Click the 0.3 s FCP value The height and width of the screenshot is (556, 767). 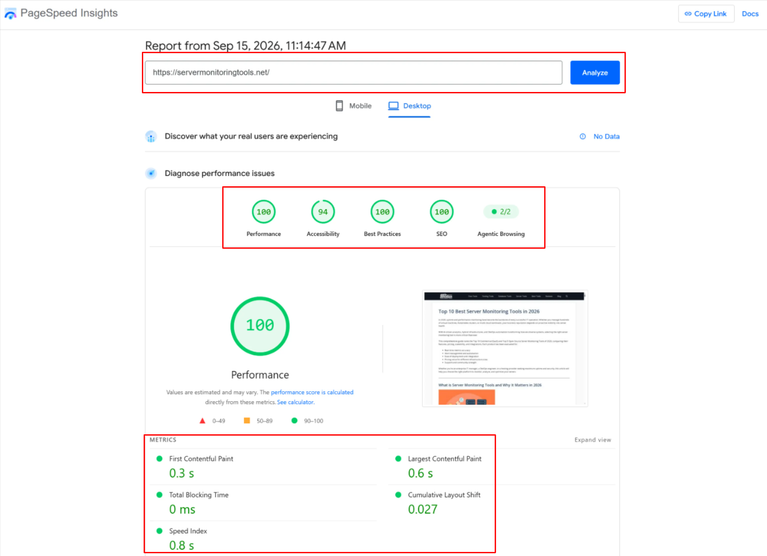click(181, 473)
